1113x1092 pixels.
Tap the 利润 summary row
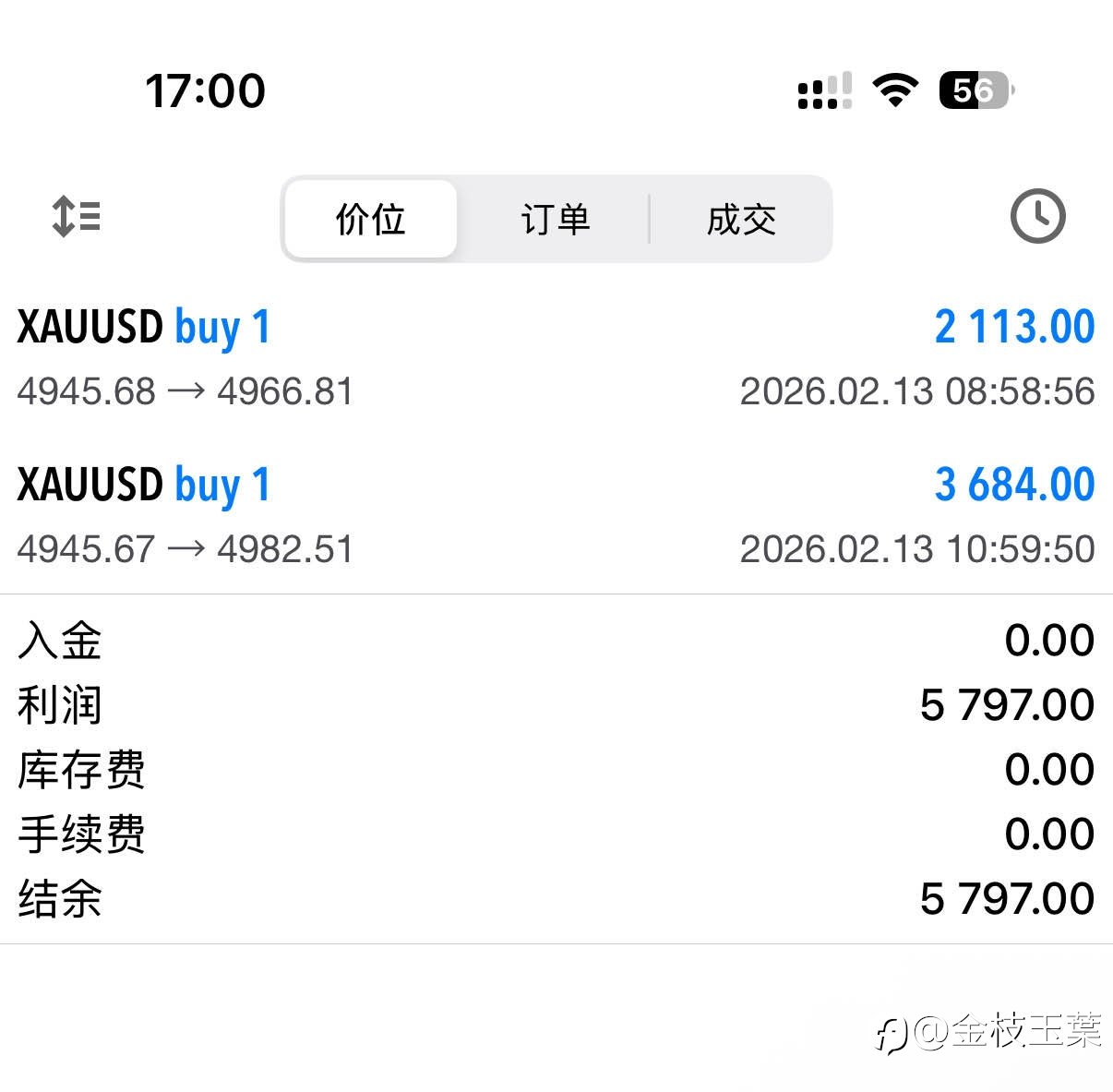556,705
